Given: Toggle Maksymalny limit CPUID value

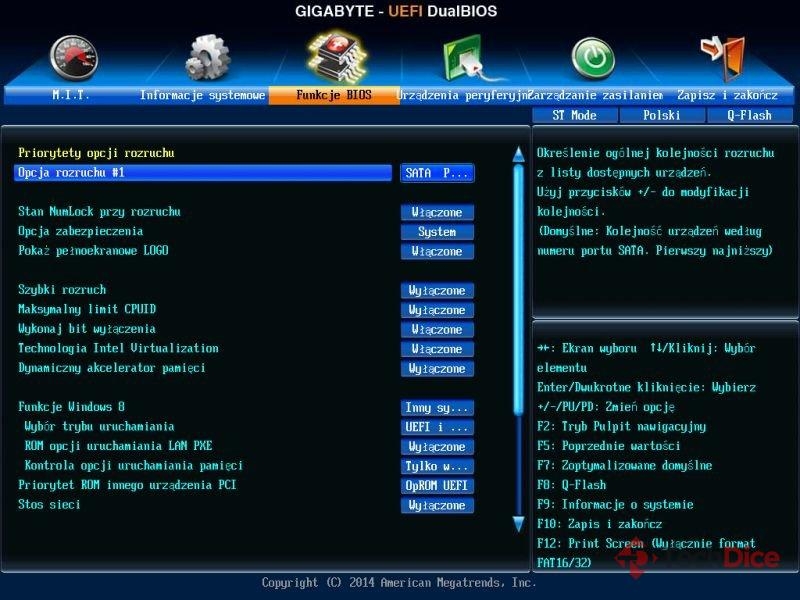Looking at the screenshot, I should (x=437, y=310).
